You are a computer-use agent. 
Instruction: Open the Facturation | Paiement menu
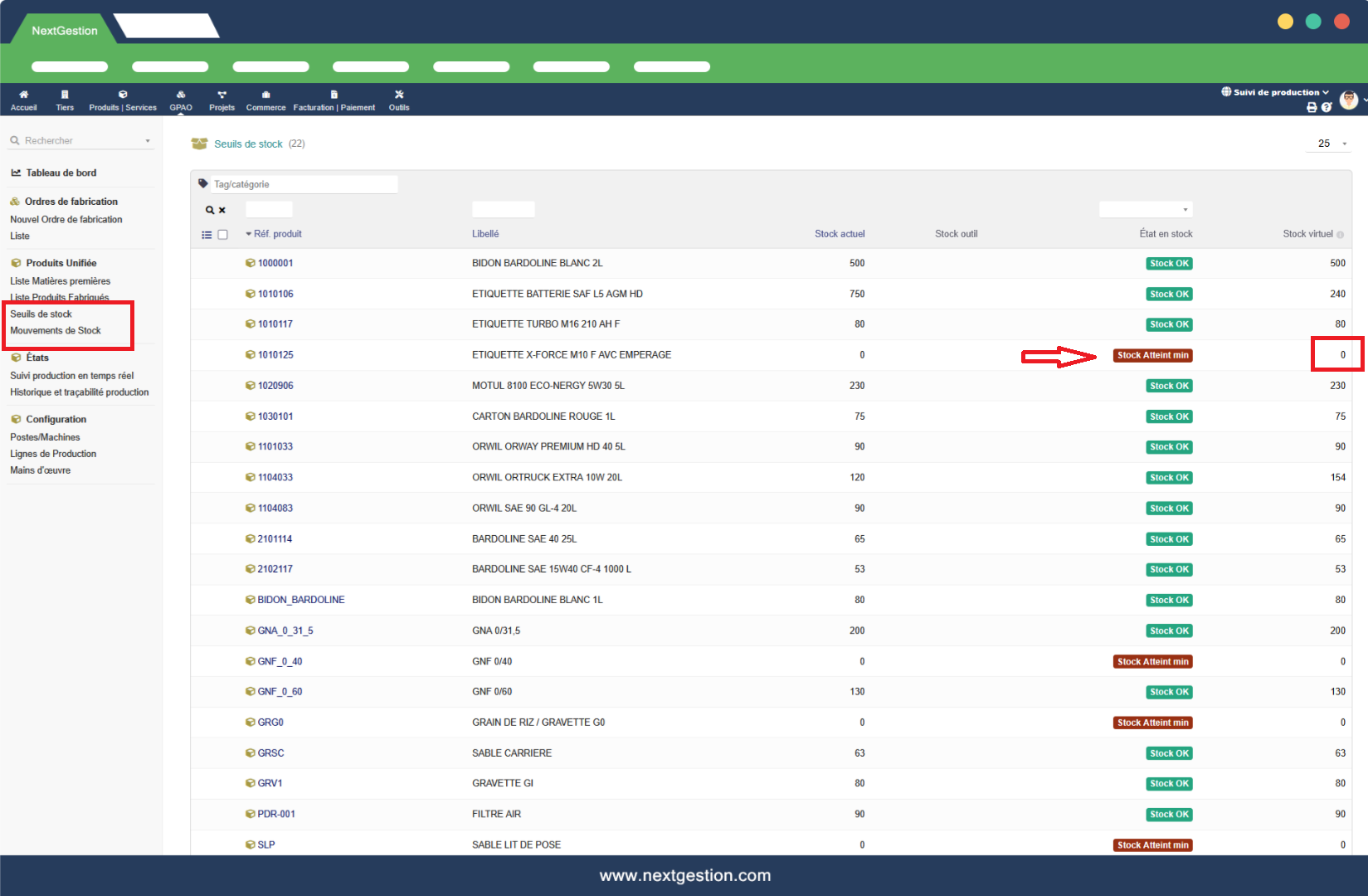pyautogui.click(x=333, y=100)
